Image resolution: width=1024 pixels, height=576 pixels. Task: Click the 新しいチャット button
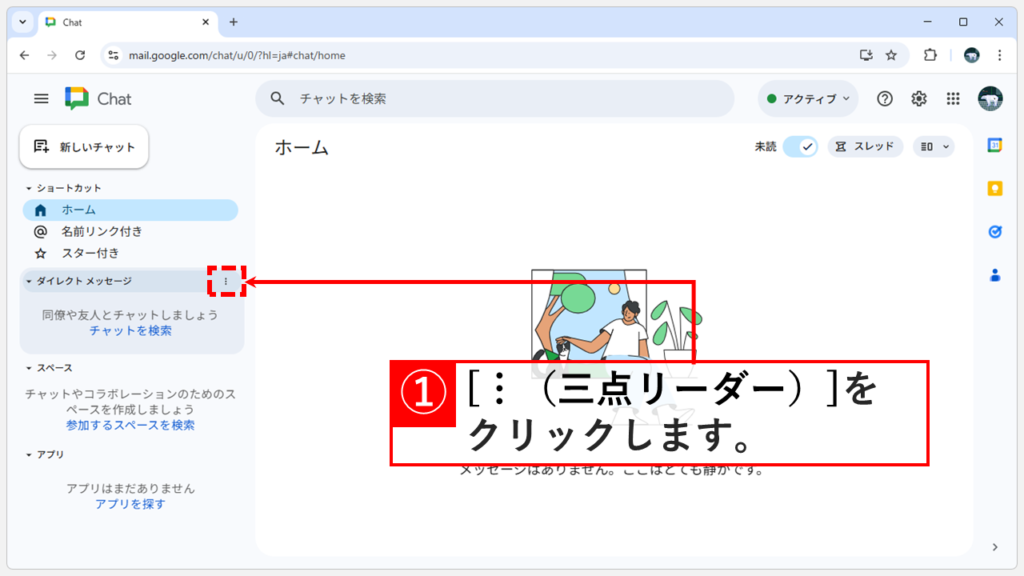84,146
